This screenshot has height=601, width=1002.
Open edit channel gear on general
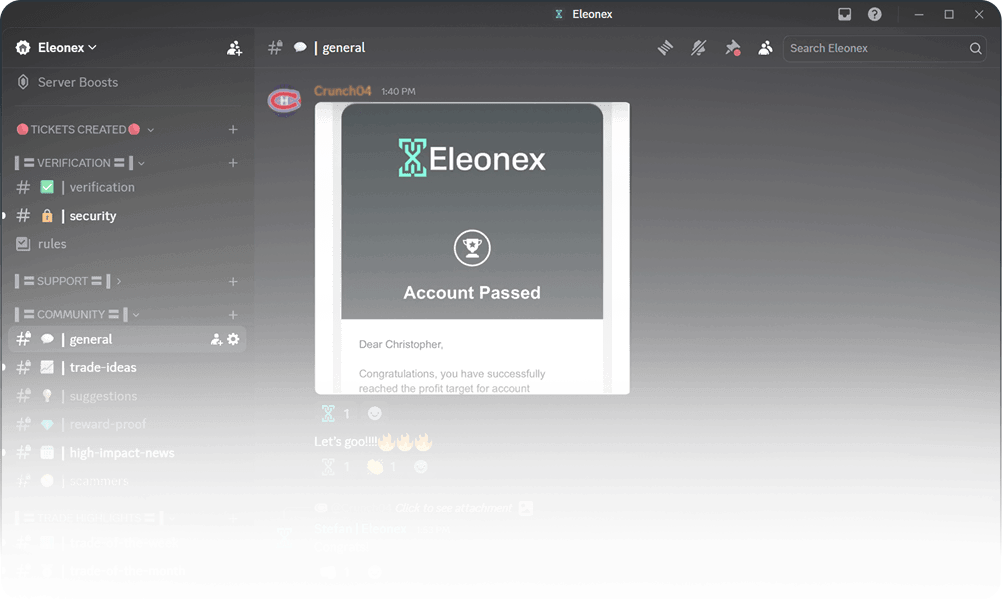tap(233, 340)
